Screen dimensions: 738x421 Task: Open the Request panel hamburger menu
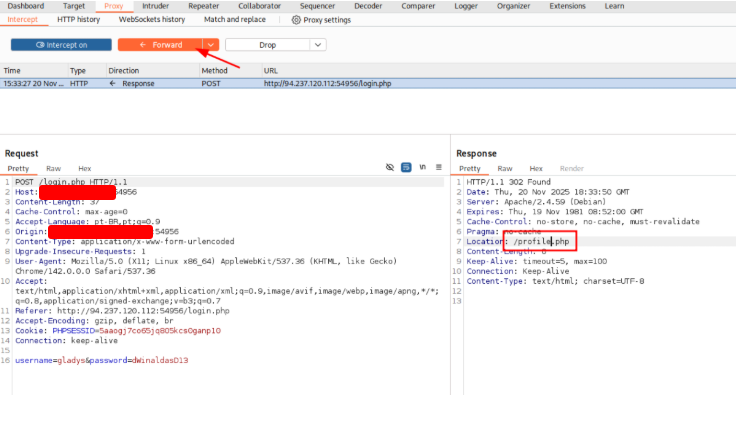(438, 167)
